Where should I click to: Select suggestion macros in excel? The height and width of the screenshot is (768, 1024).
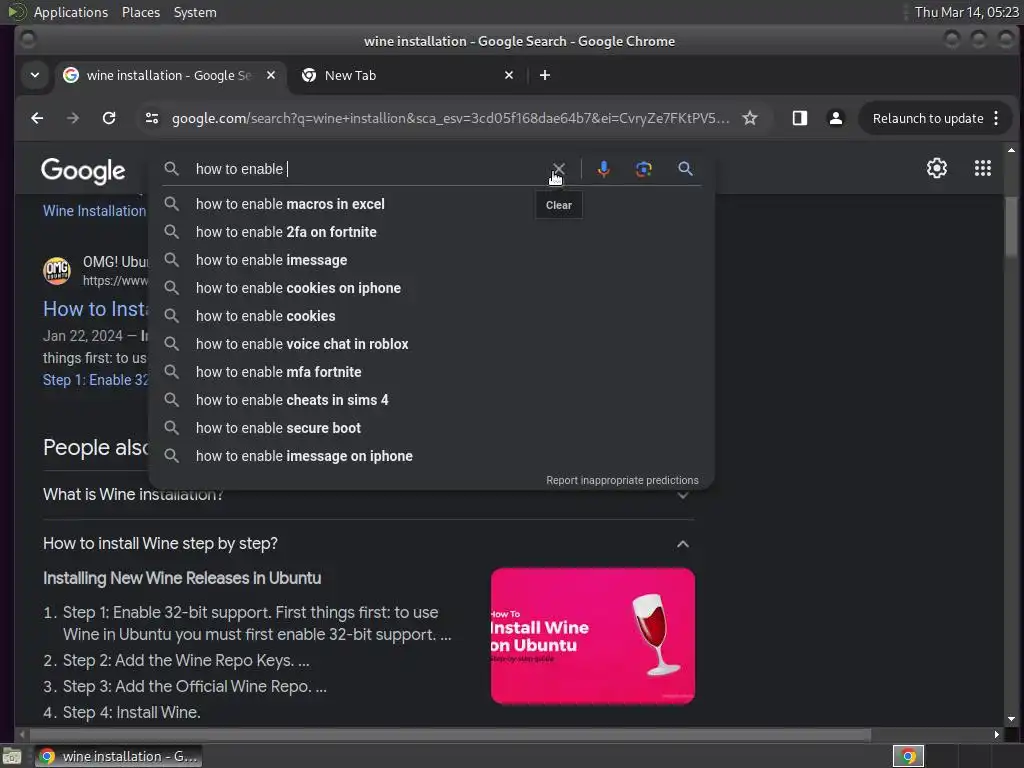(431, 204)
